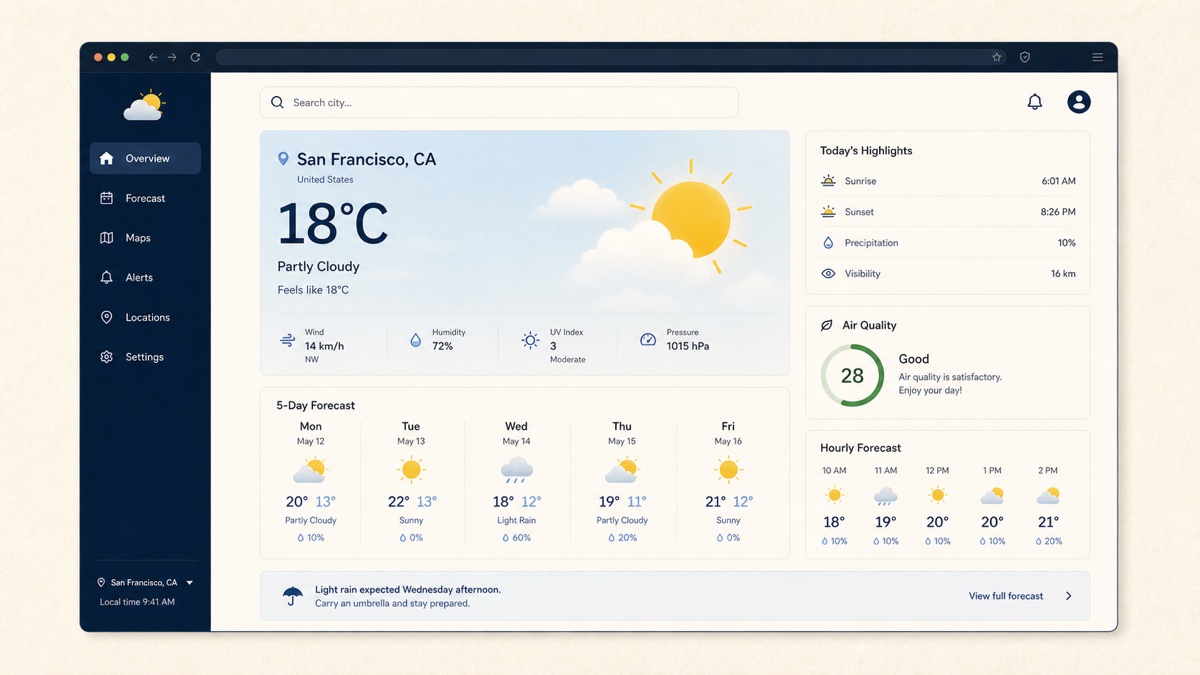Click the Precipitation droplet icon in Highlights
This screenshot has height=675, width=1200.
tap(828, 243)
